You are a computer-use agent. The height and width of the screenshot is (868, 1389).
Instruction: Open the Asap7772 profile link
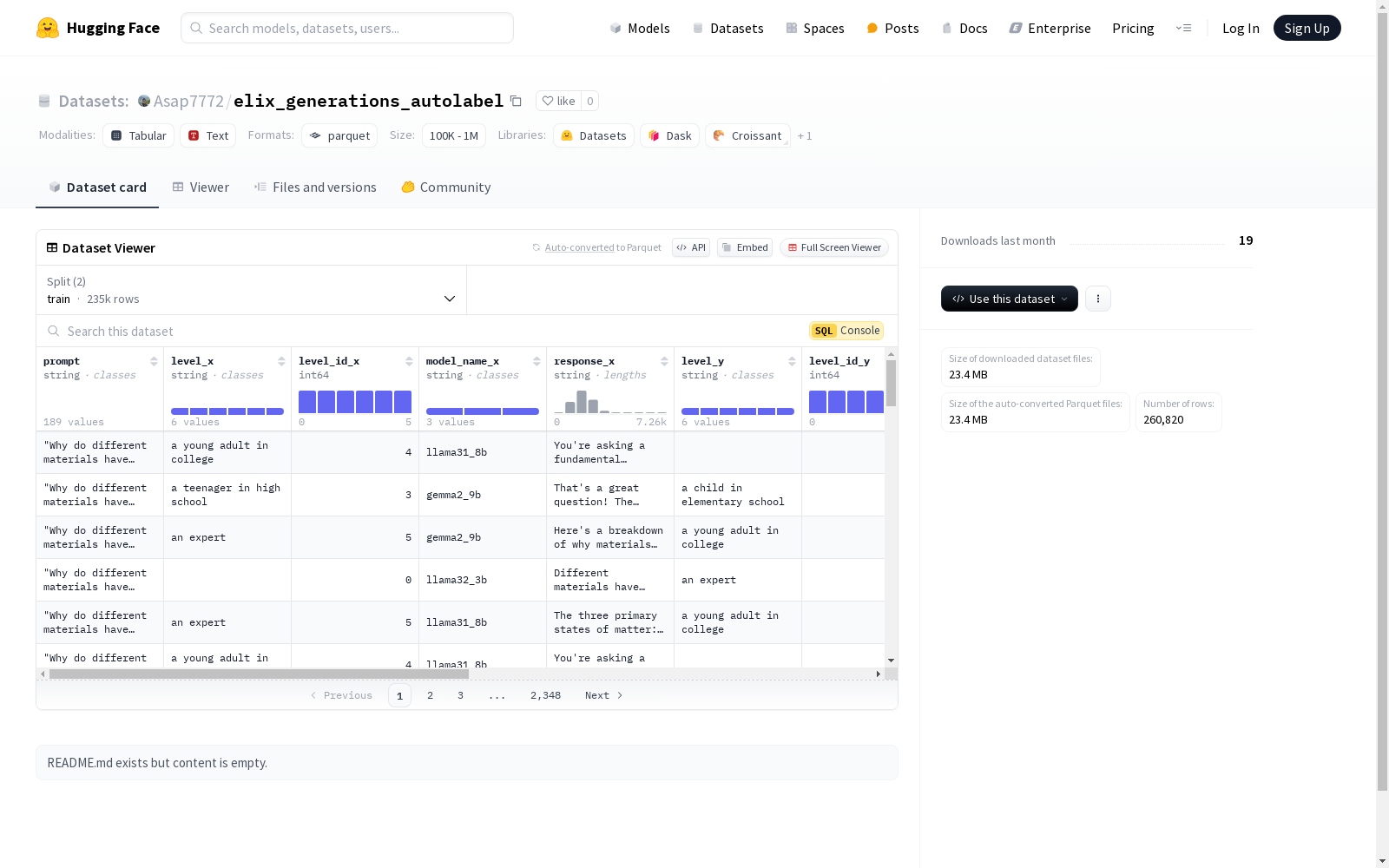pos(188,101)
